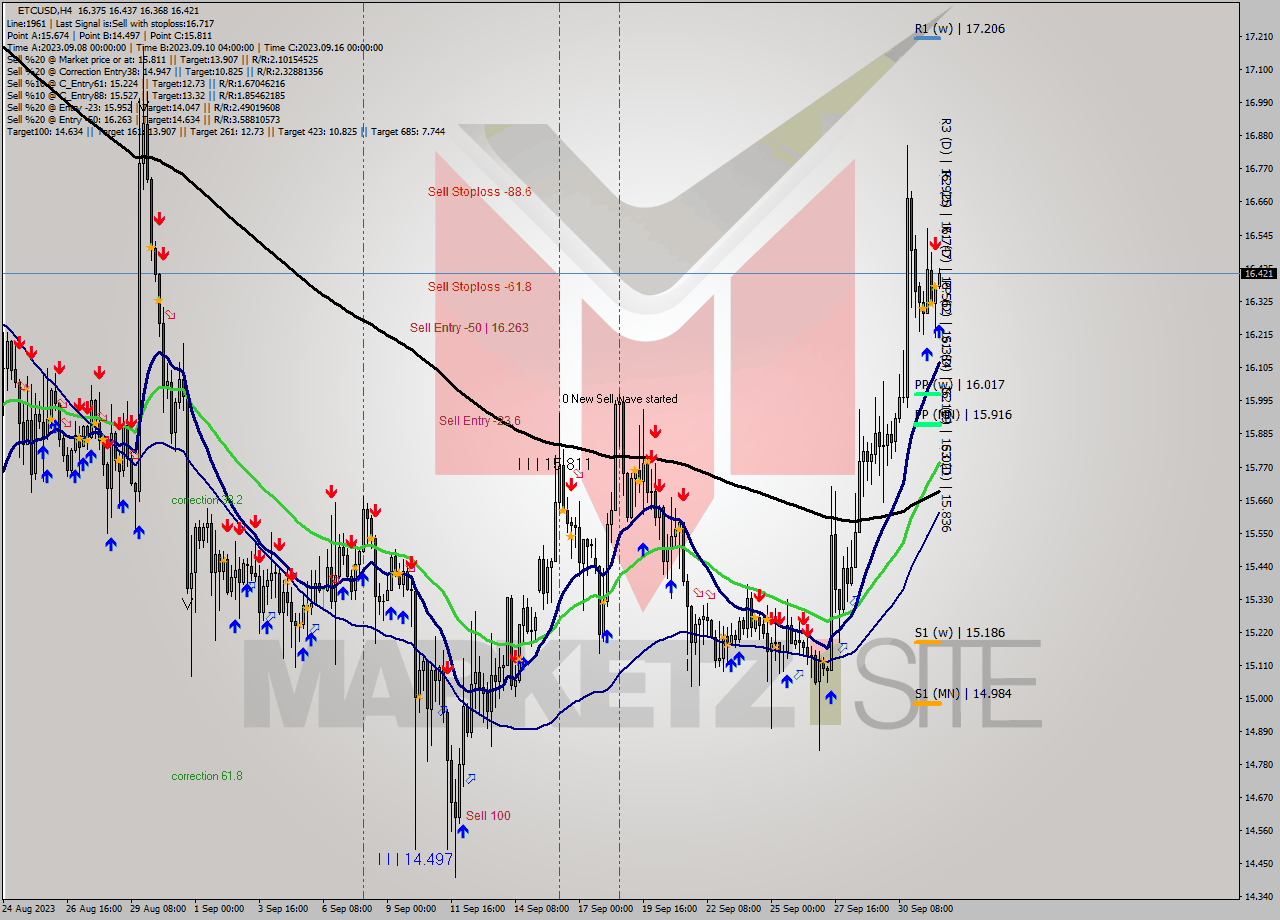Select the Target100: 14.634 targets line

pos(226,131)
